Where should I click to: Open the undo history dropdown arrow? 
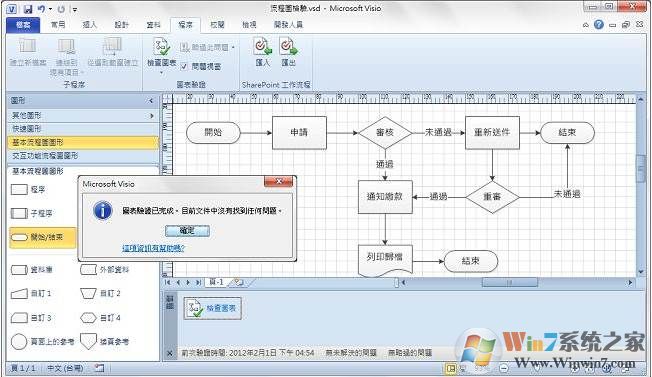[x=50, y=9]
